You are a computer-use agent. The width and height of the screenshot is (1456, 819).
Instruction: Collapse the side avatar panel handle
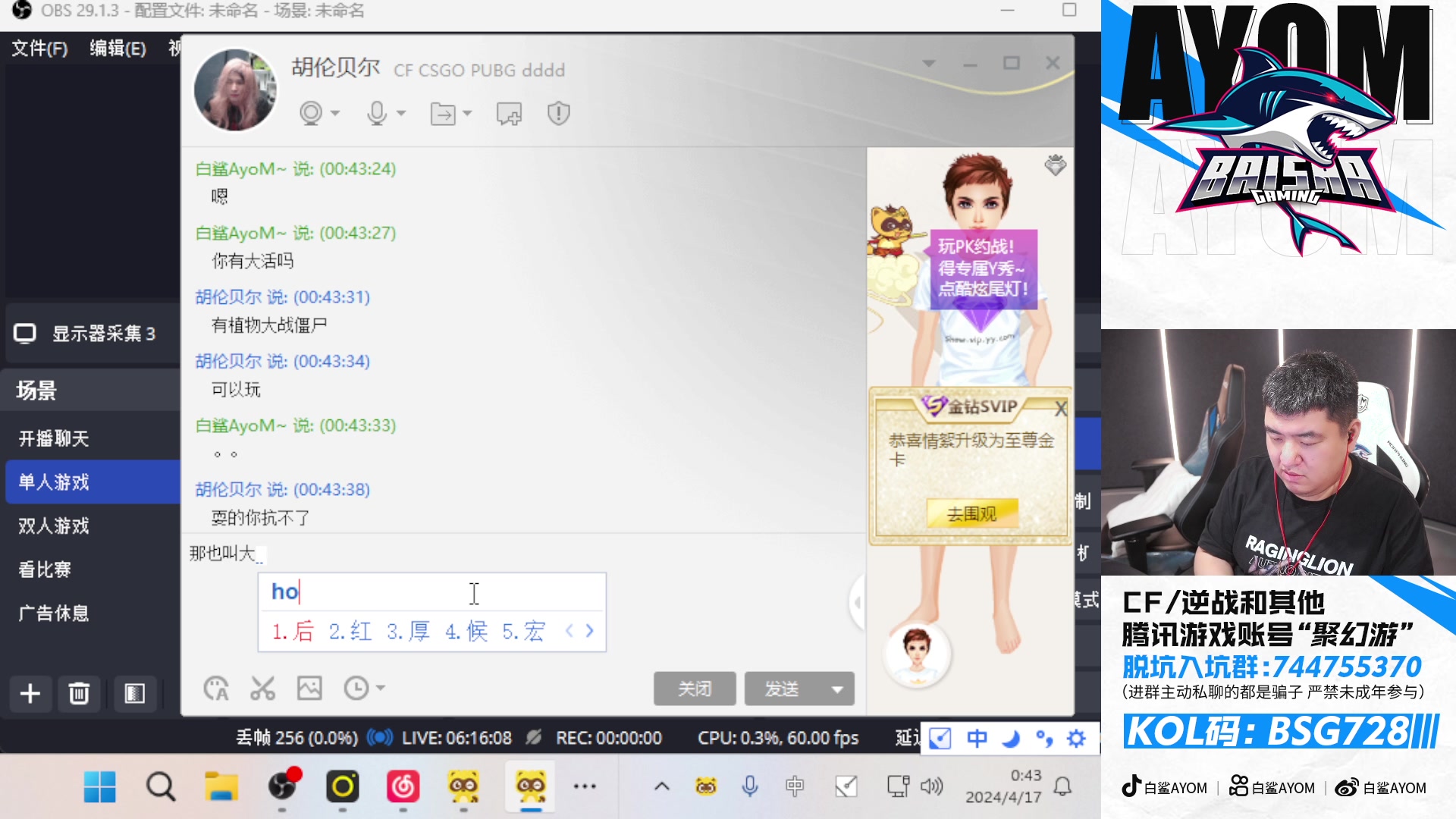click(x=857, y=603)
